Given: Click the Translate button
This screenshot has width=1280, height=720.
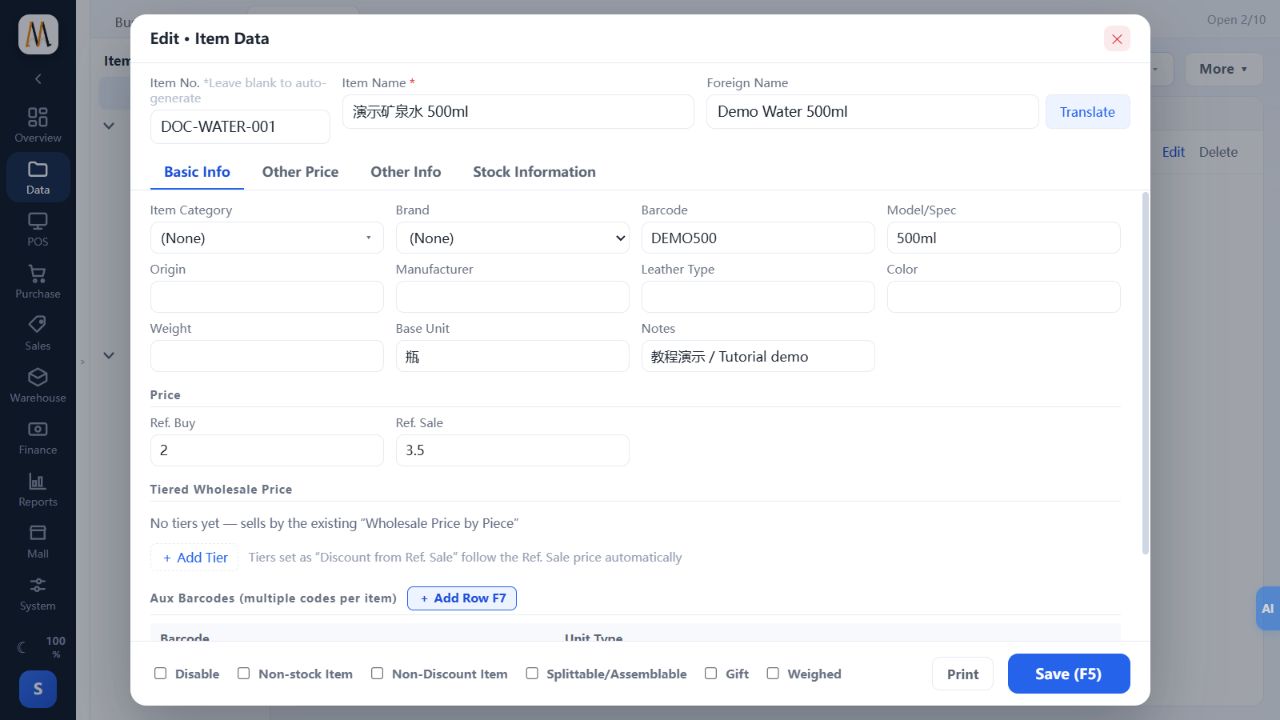Looking at the screenshot, I should 1087,112.
